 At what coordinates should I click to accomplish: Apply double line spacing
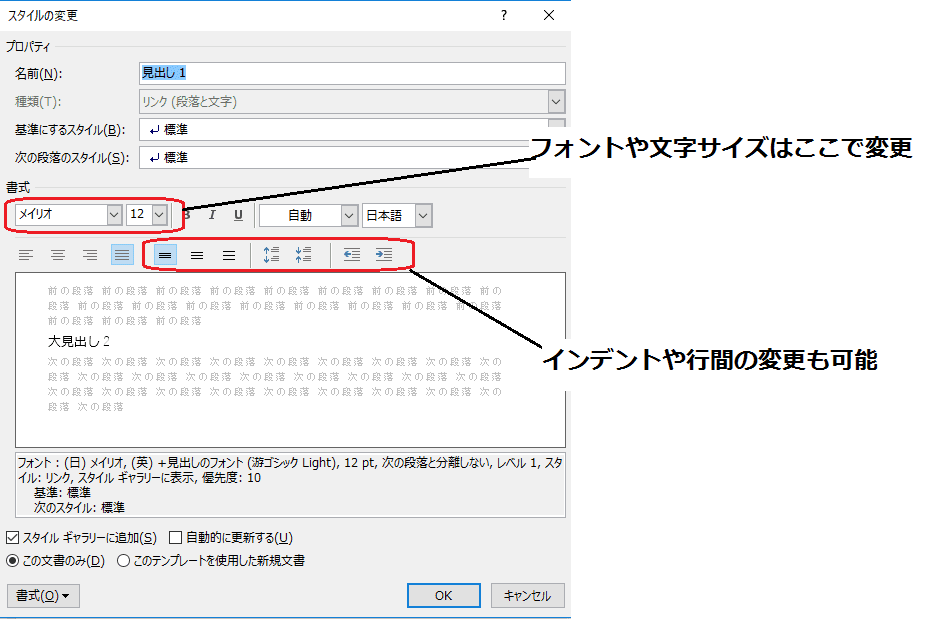pos(228,255)
